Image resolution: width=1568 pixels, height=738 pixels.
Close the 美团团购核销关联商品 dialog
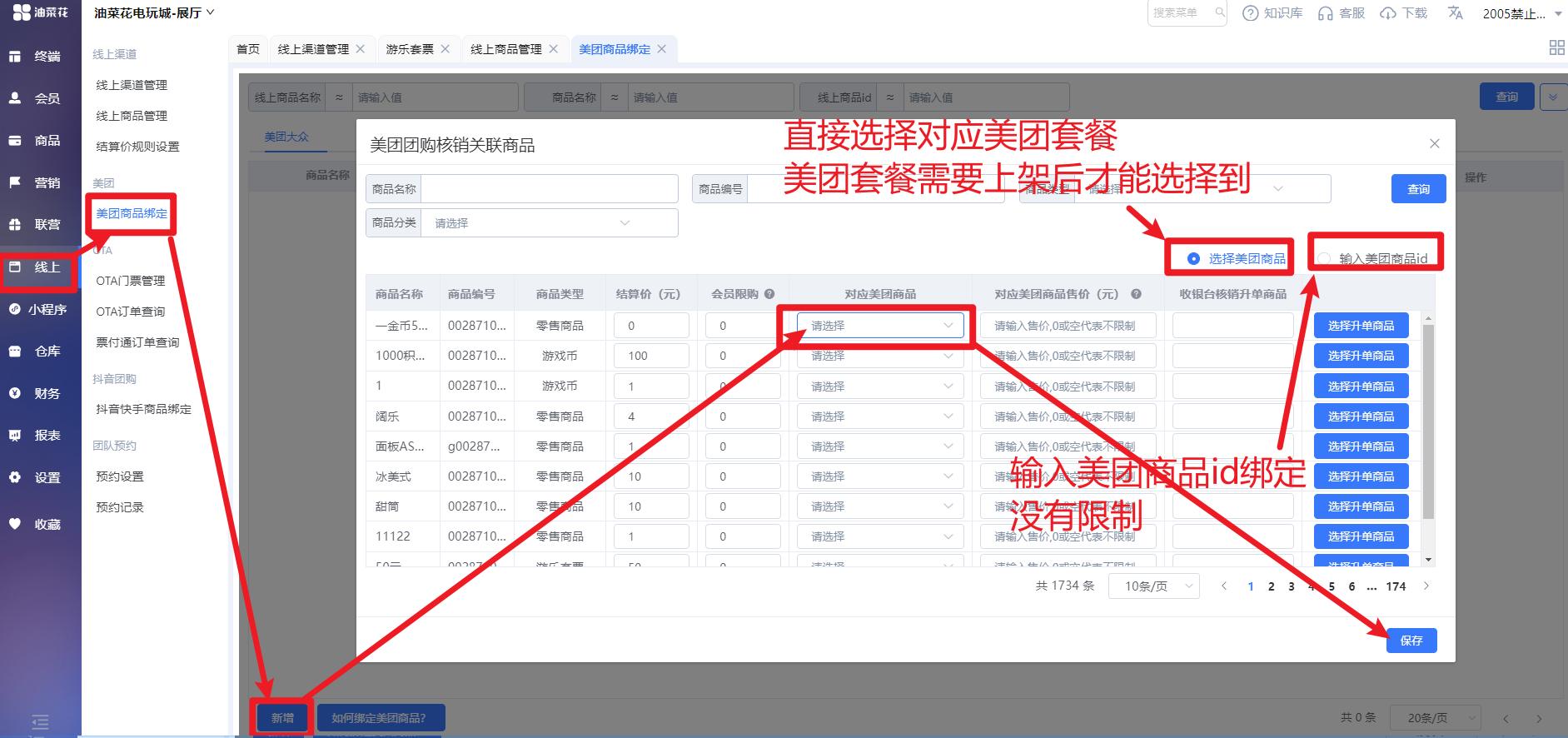(x=1435, y=143)
